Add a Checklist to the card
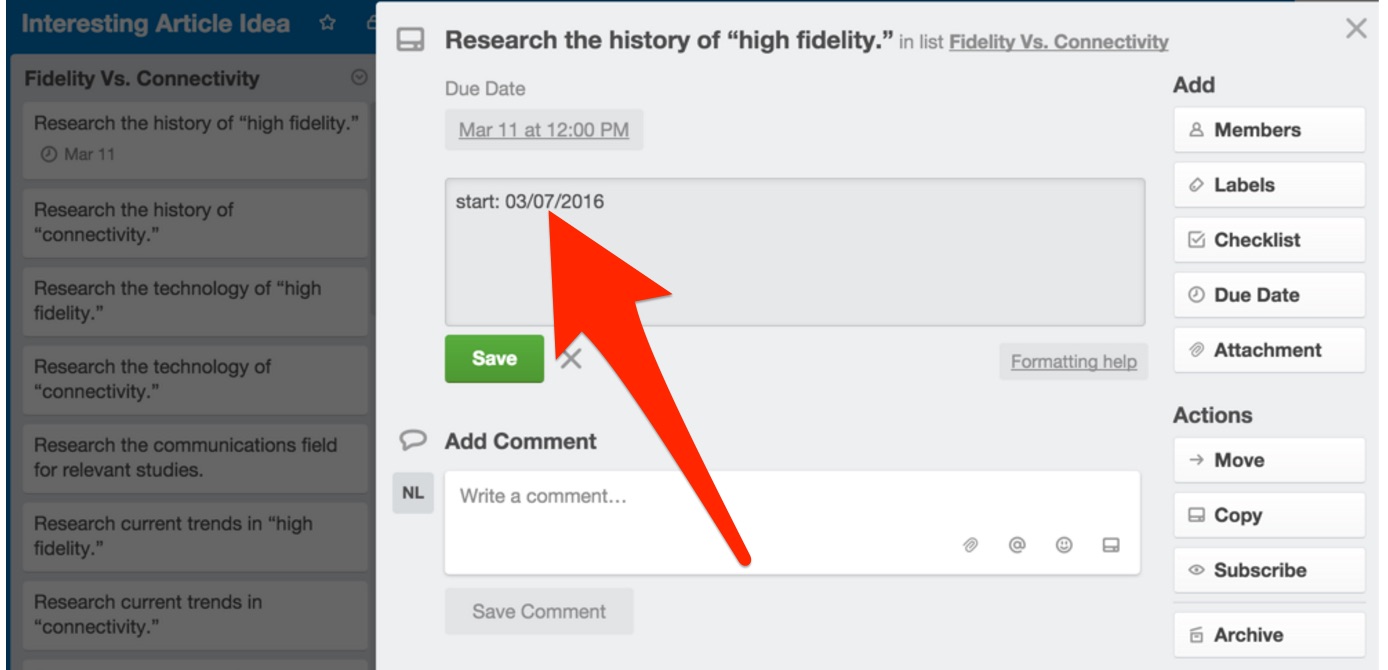 (1268, 240)
